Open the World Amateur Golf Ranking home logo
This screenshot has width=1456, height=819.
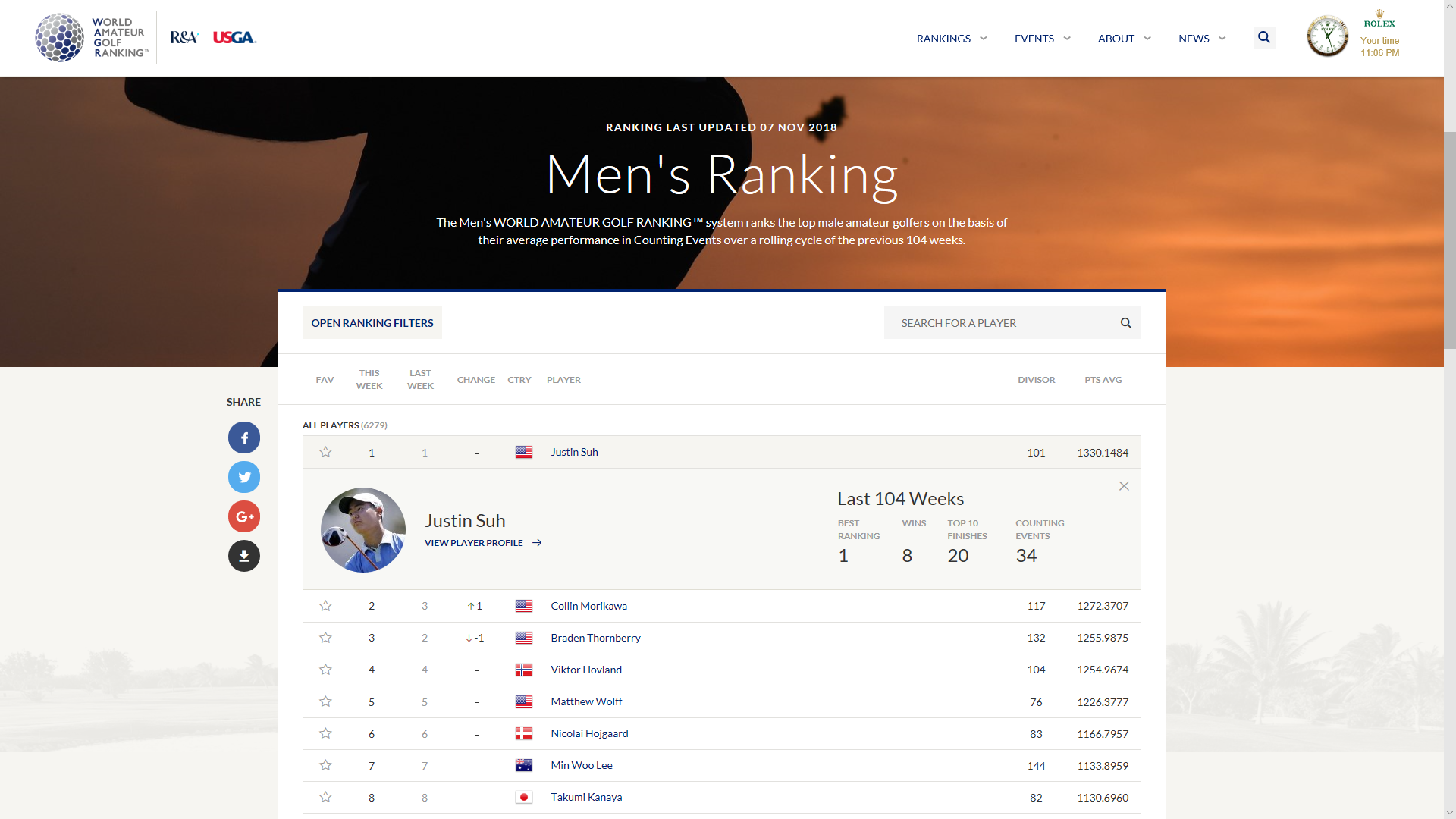coord(92,38)
